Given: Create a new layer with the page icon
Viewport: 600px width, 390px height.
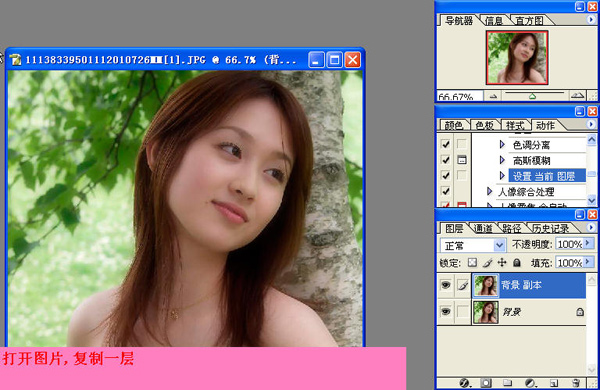Looking at the screenshot, I should 554,383.
